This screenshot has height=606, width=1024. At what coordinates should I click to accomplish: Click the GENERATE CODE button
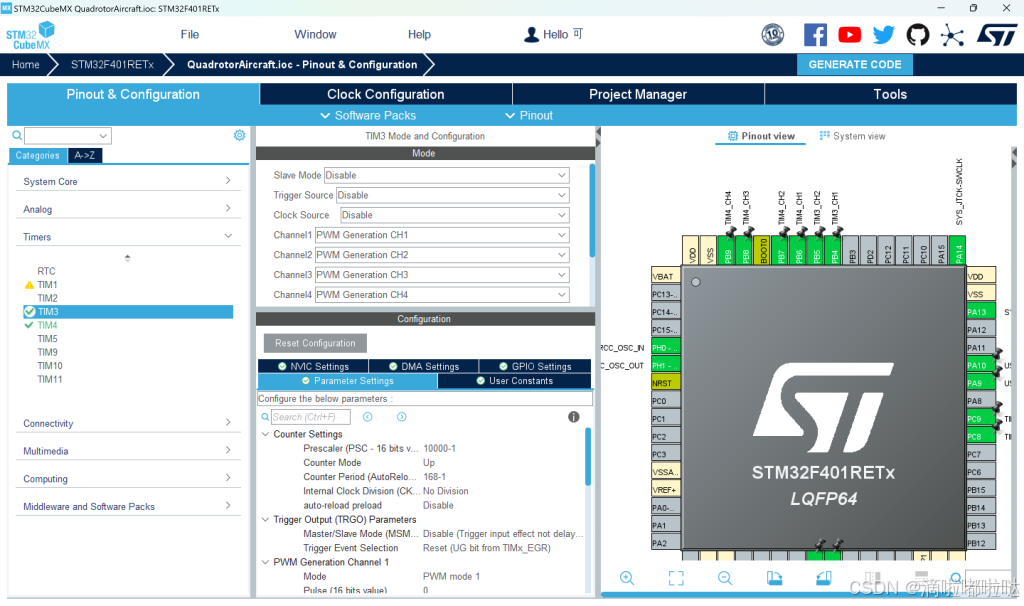click(x=854, y=65)
